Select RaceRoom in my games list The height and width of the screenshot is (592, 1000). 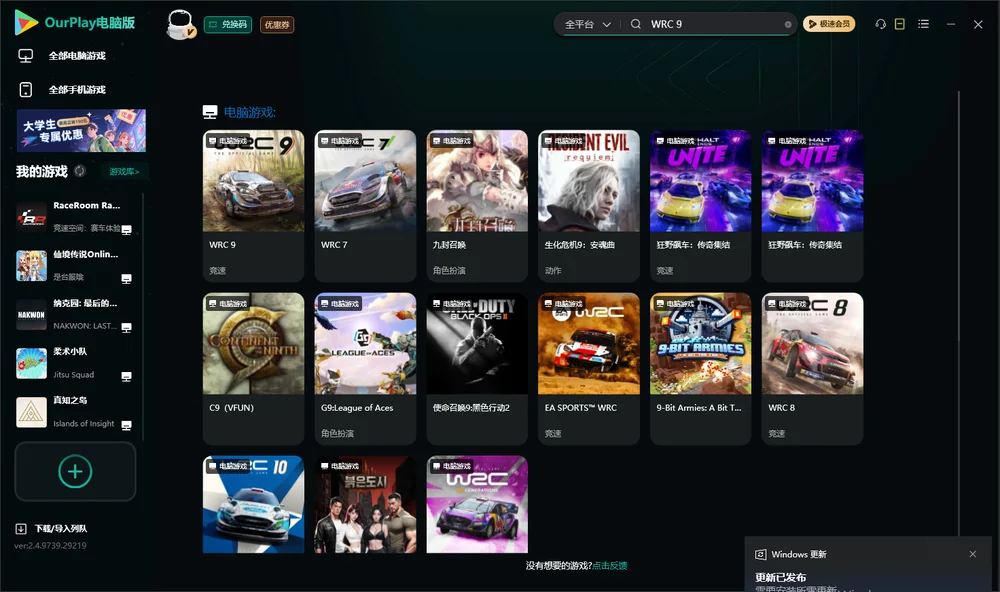(x=75, y=217)
